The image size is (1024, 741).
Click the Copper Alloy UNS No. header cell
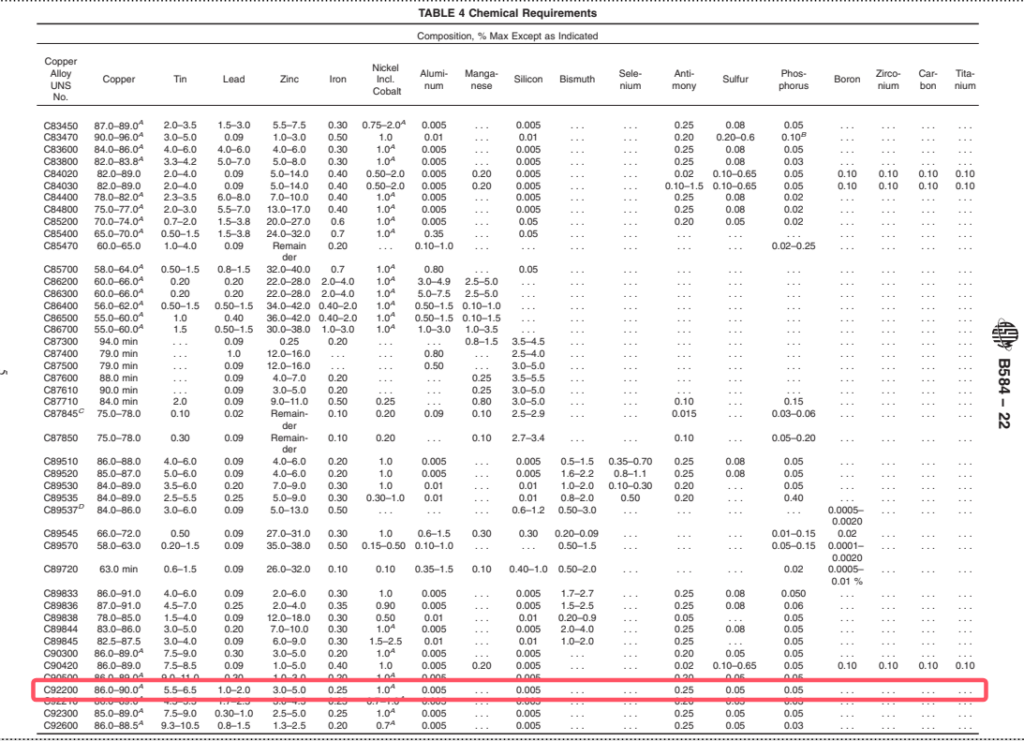[x=61, y=80]
